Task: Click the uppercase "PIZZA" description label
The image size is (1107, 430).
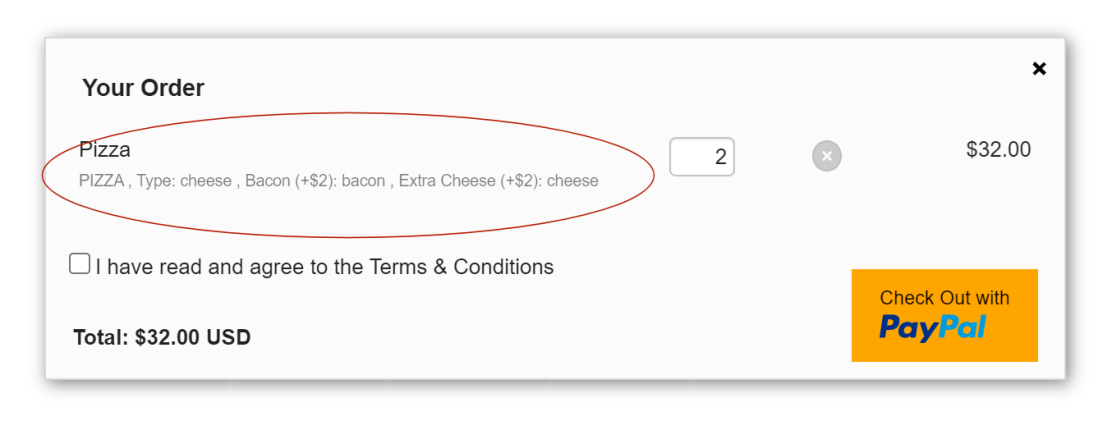Action: pyautogui.click(x=101, y=181)
